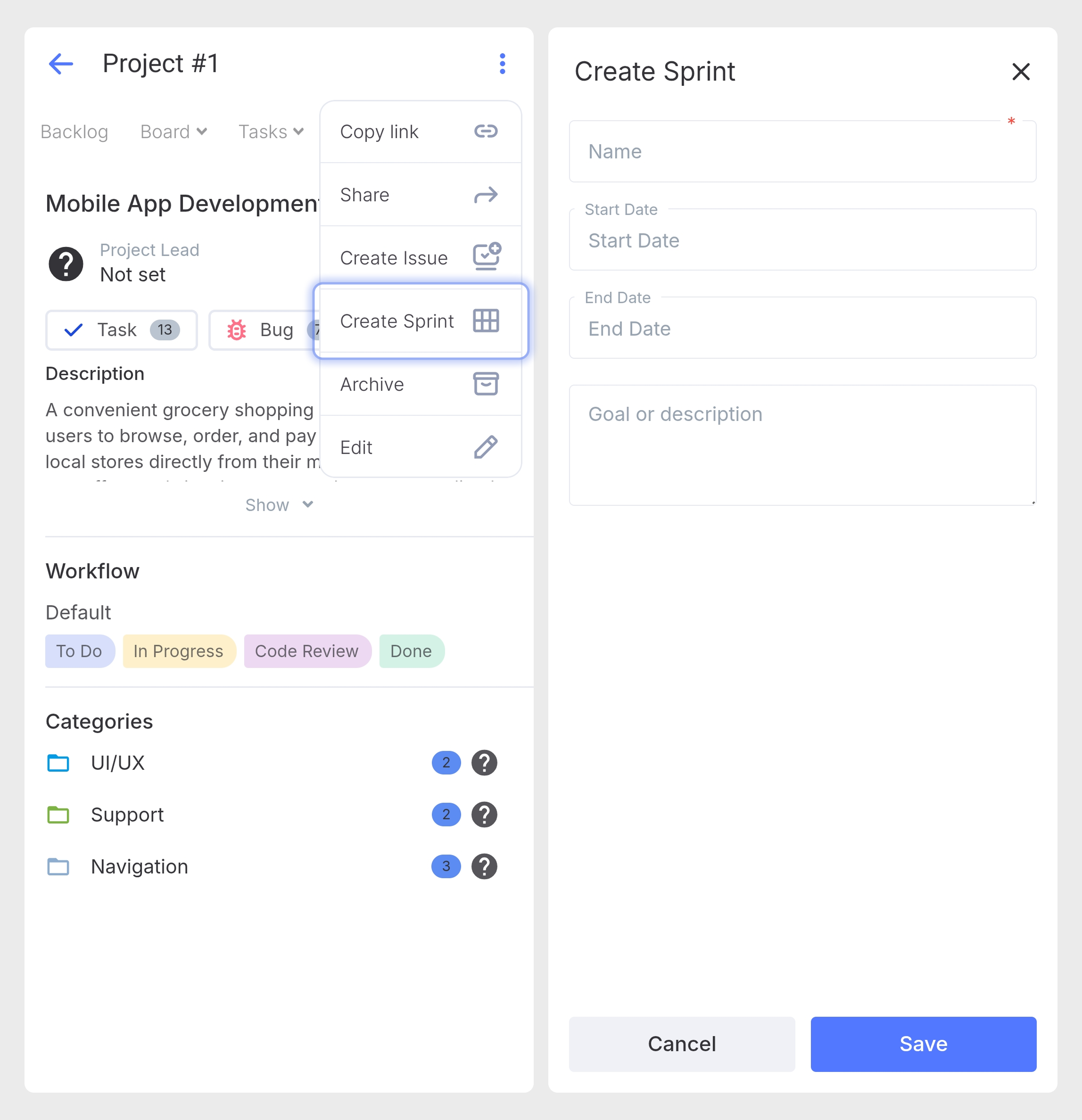Click the Archive box icon
1082x1120 pixels.
pyautogui.click(x=485, y=384)
